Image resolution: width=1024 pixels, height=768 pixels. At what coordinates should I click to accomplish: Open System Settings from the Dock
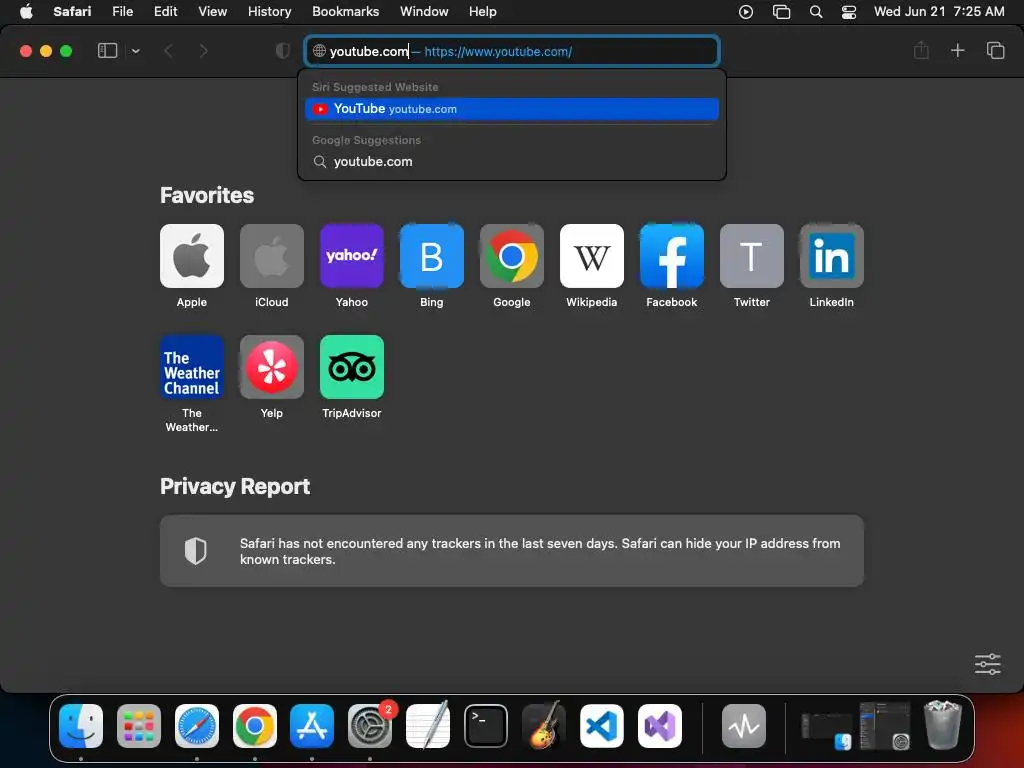click(x=370, y=726)
